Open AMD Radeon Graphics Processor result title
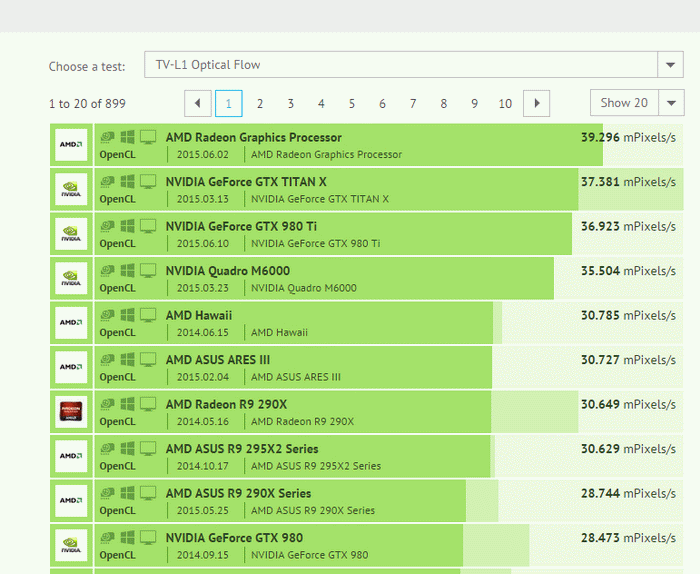 tap(254, 137)
